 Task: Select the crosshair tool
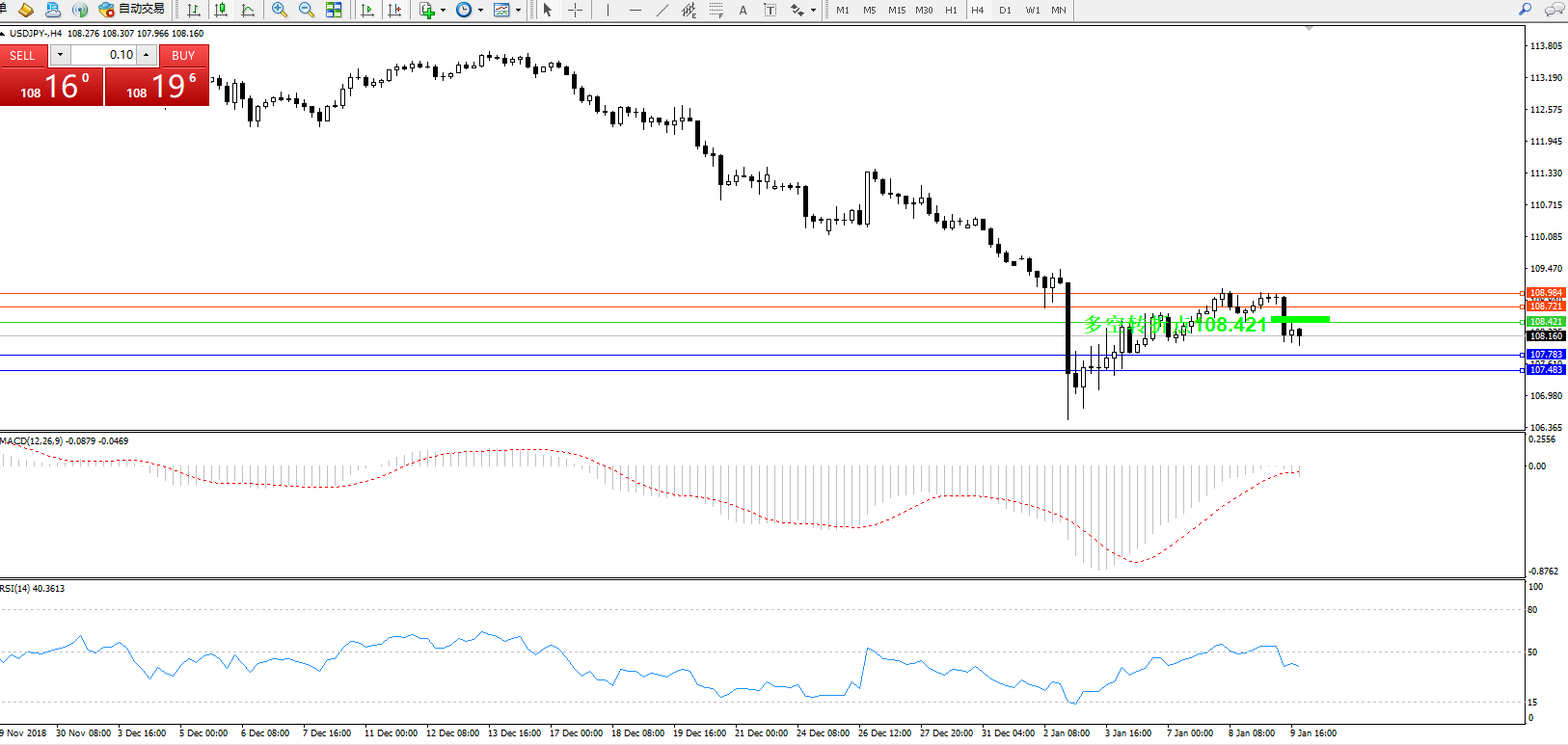[575, 10]
